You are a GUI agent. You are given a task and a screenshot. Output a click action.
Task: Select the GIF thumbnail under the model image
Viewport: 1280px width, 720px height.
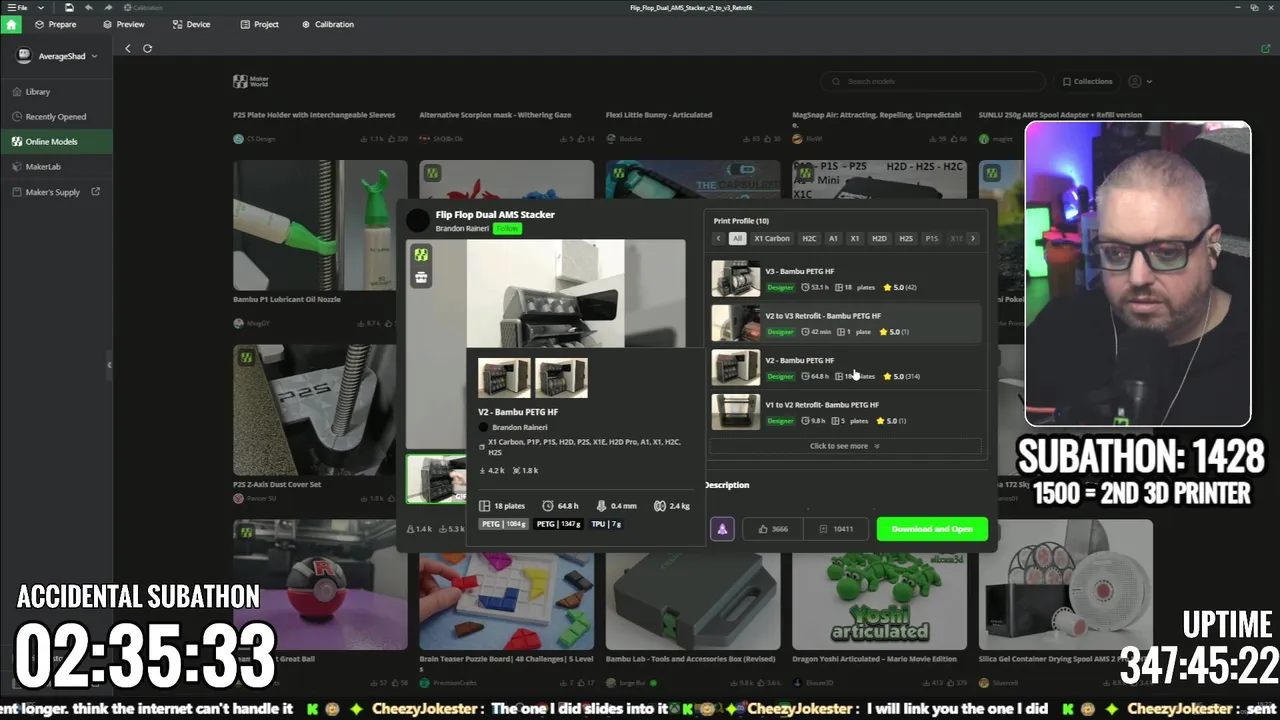(436, 478)
